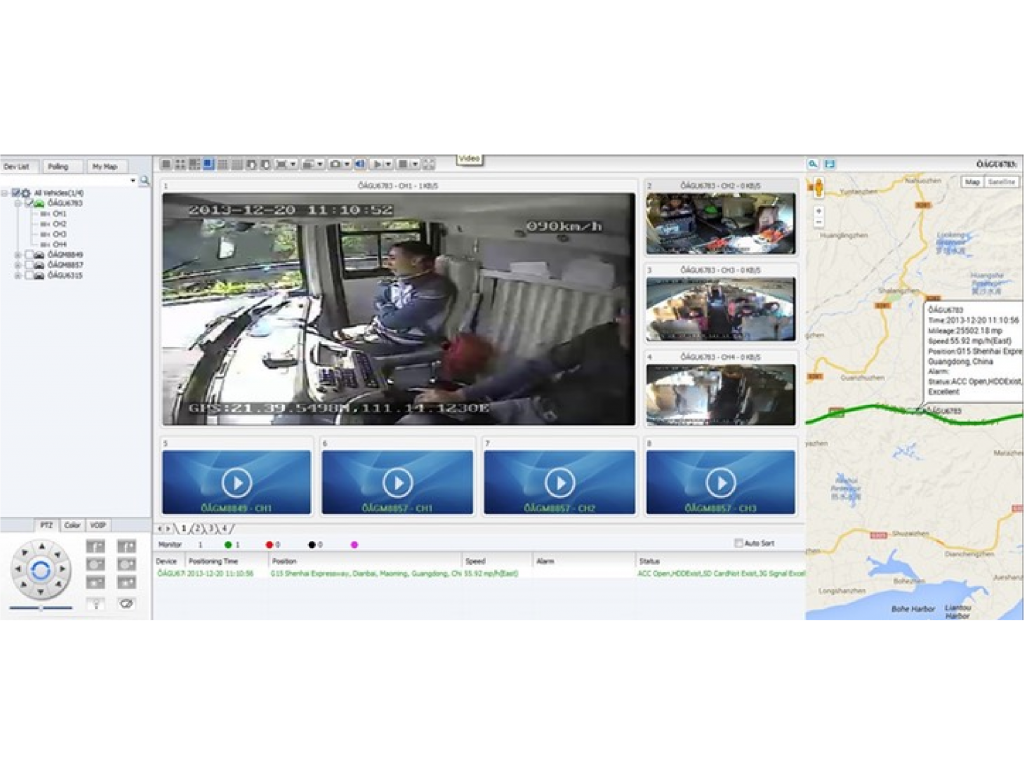The height and width of the screenshot is (775, 1024).
Task: Select the ÔÁGU6783 device table row
Action: [480, 573]
